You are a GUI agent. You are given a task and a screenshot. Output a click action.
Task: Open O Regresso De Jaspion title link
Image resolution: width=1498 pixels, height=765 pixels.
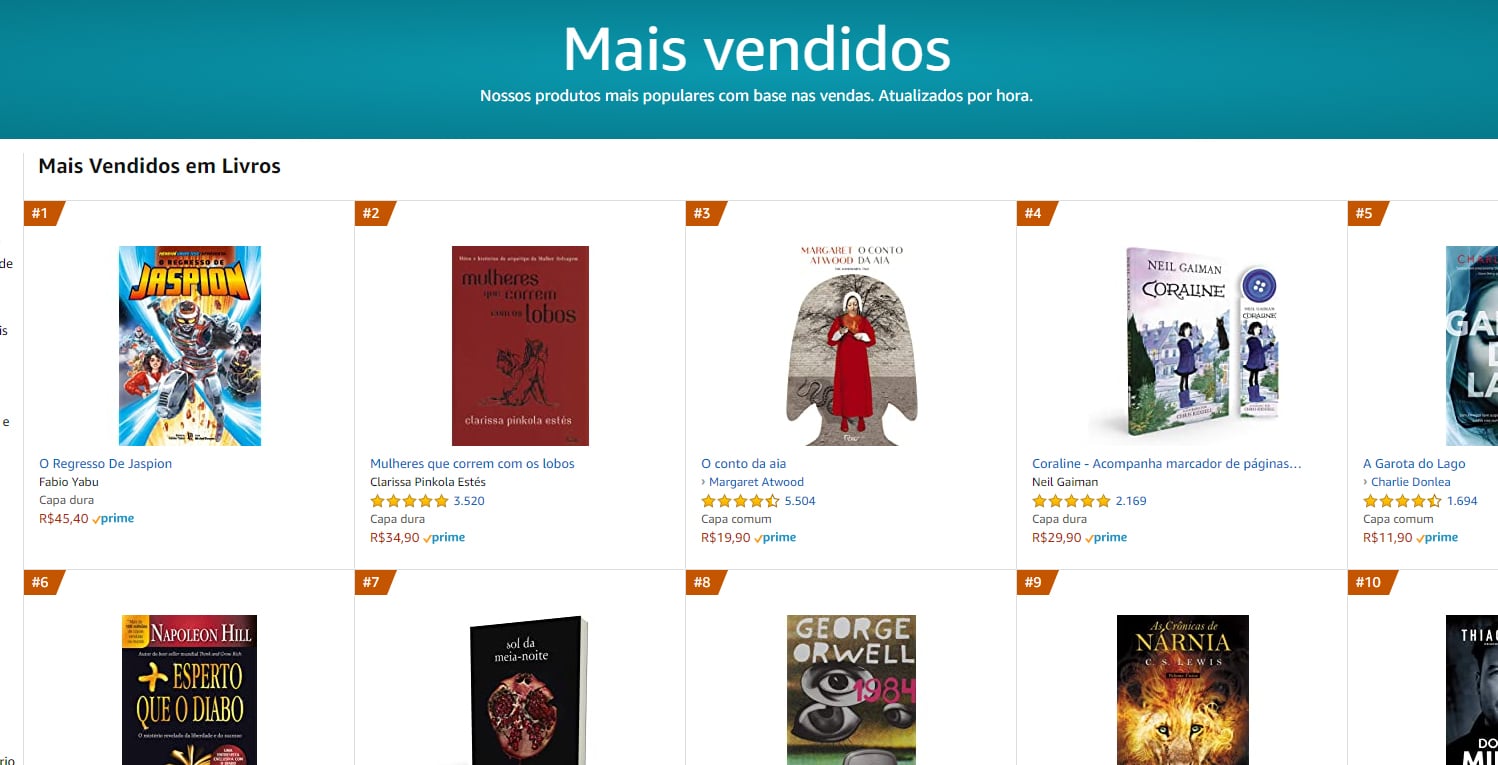(106, 464)
